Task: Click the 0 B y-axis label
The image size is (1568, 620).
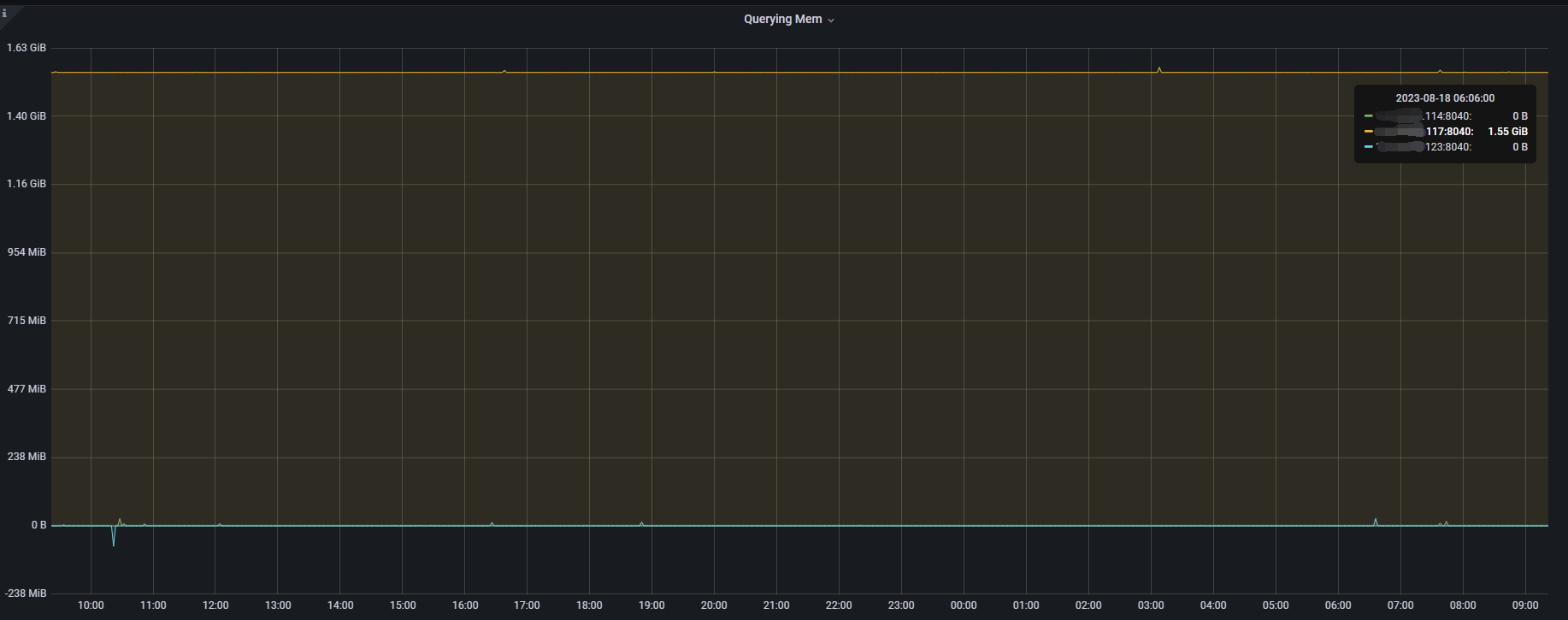Action: (x=38, y=525)
